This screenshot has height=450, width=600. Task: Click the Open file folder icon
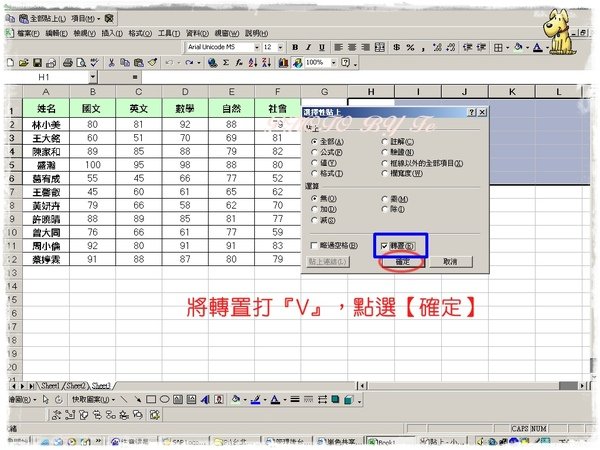24,62
